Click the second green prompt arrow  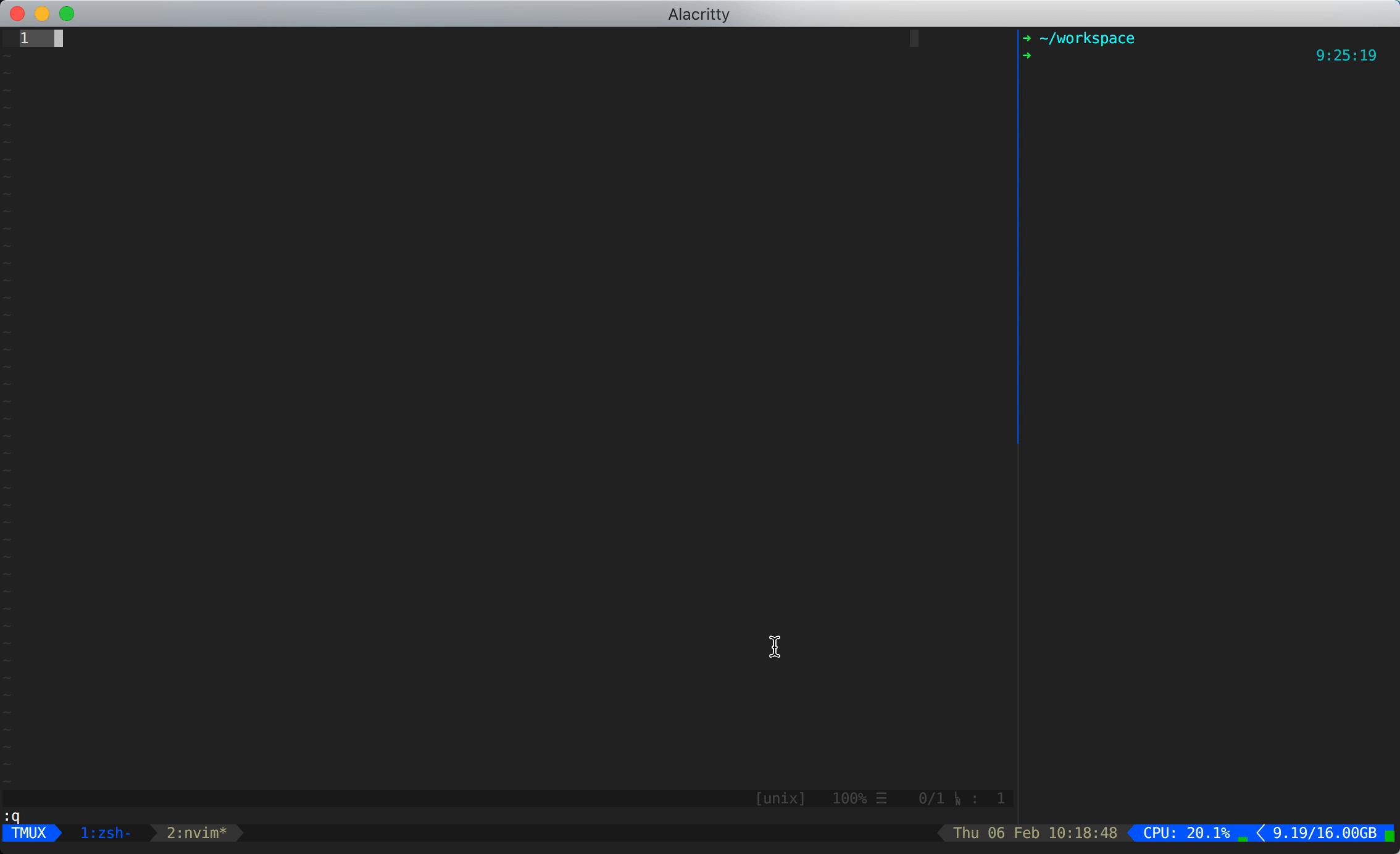[x=1027, y=56]
